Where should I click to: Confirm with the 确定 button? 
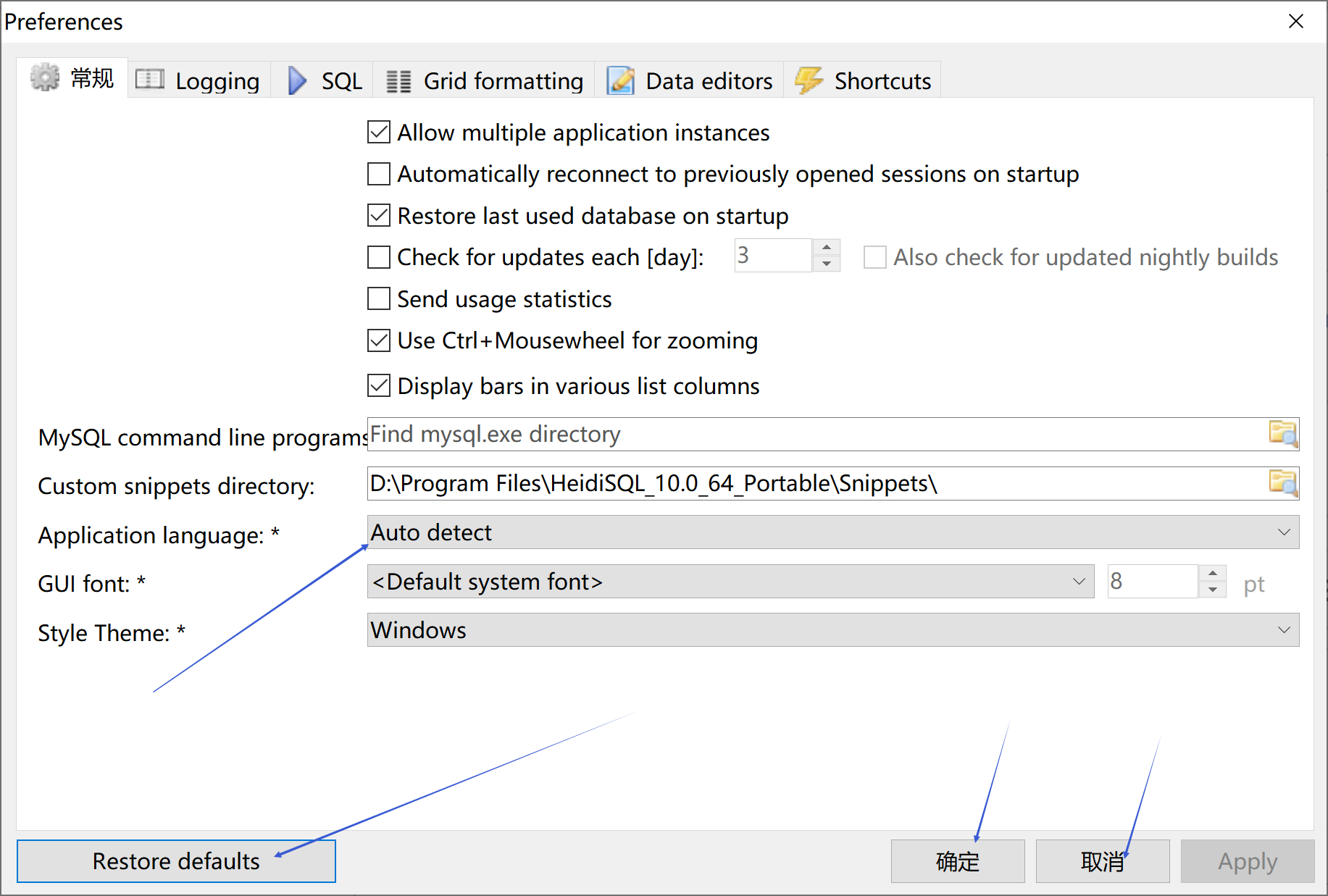click(958, 861)
